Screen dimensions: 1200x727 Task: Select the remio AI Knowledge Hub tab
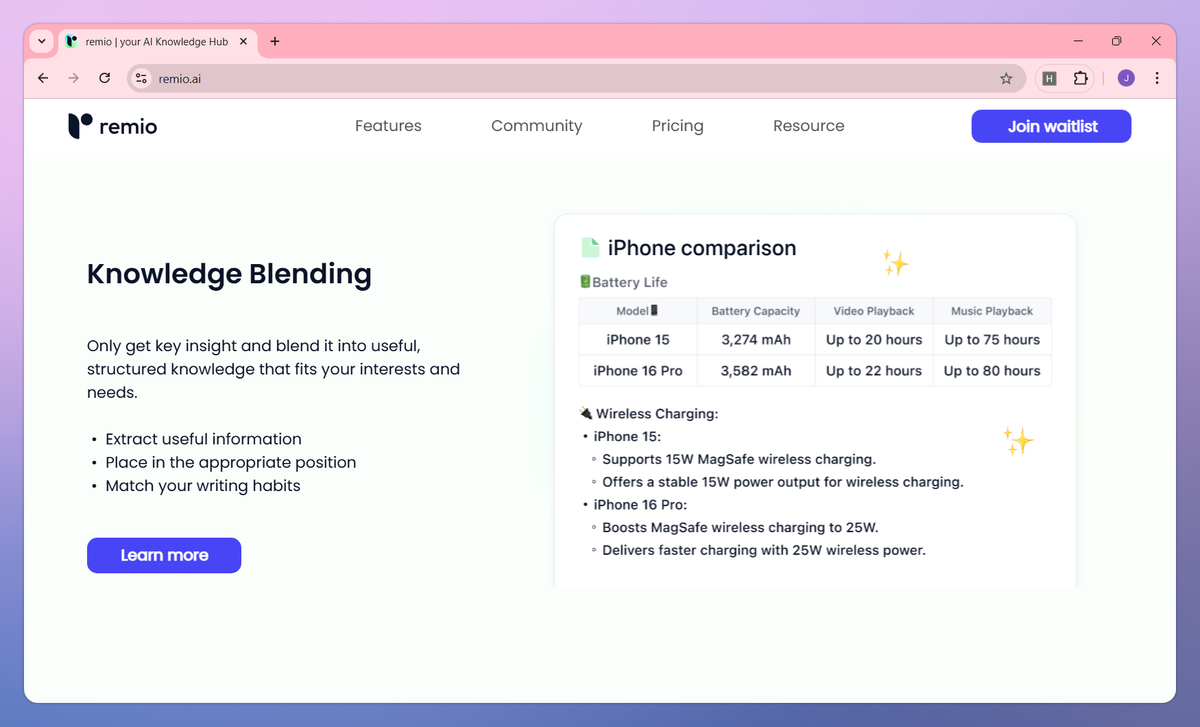[156, 41]
